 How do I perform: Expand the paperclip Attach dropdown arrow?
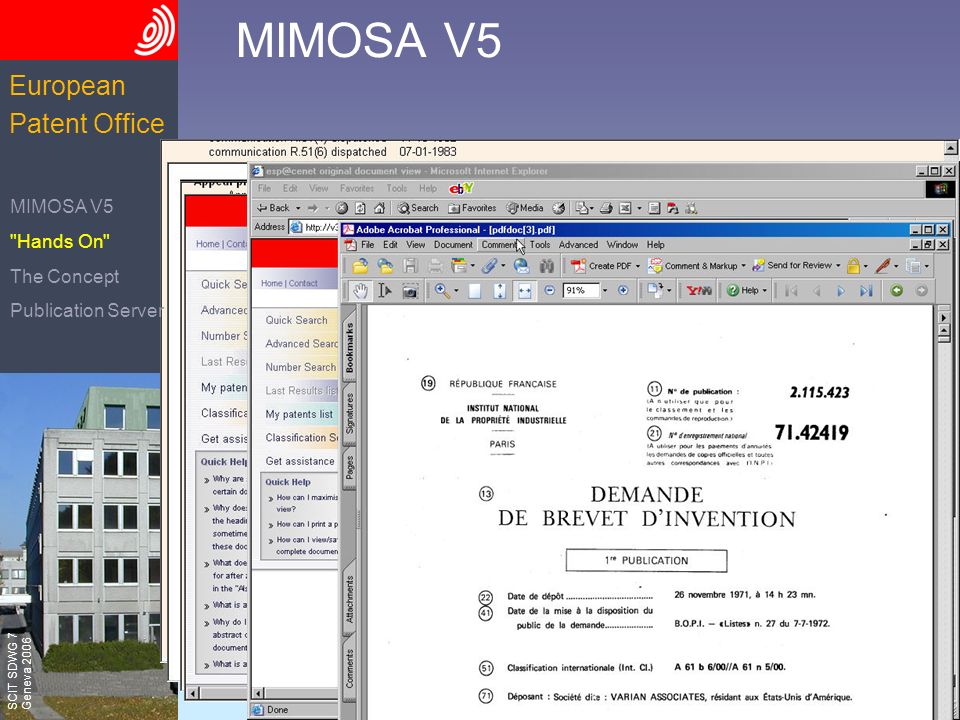click(x=503, y=266)
